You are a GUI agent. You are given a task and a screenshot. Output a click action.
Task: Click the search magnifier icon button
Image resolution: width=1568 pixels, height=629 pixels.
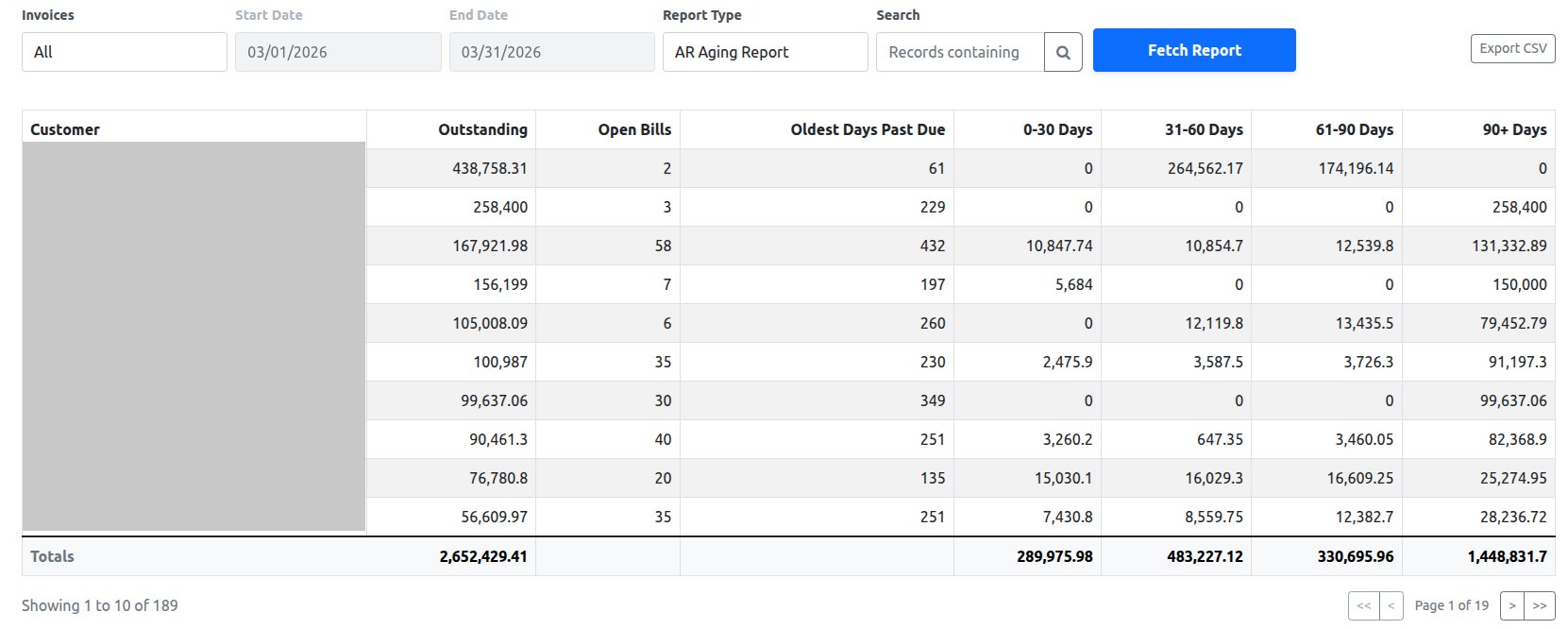coord(1063,52)
